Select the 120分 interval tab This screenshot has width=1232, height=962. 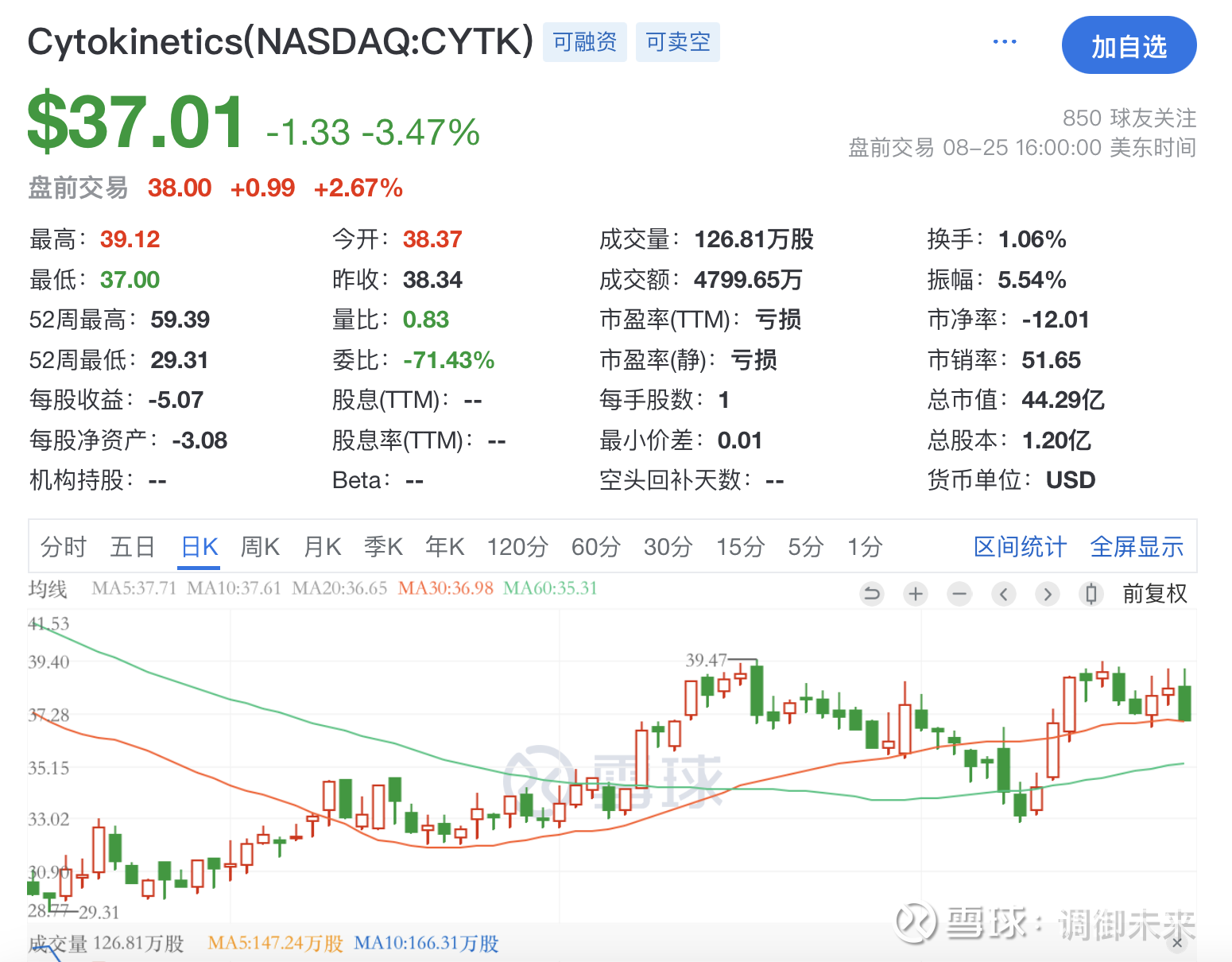pos(517,547)
